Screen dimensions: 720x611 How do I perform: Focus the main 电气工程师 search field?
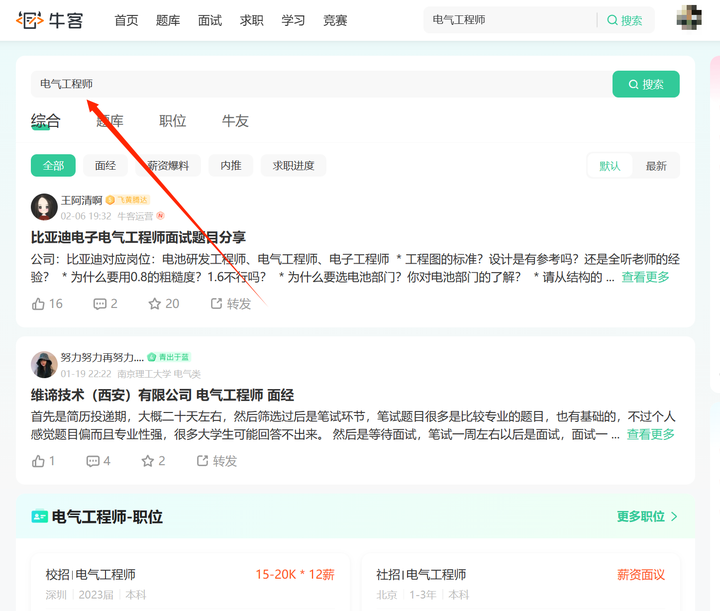point(321,84)
